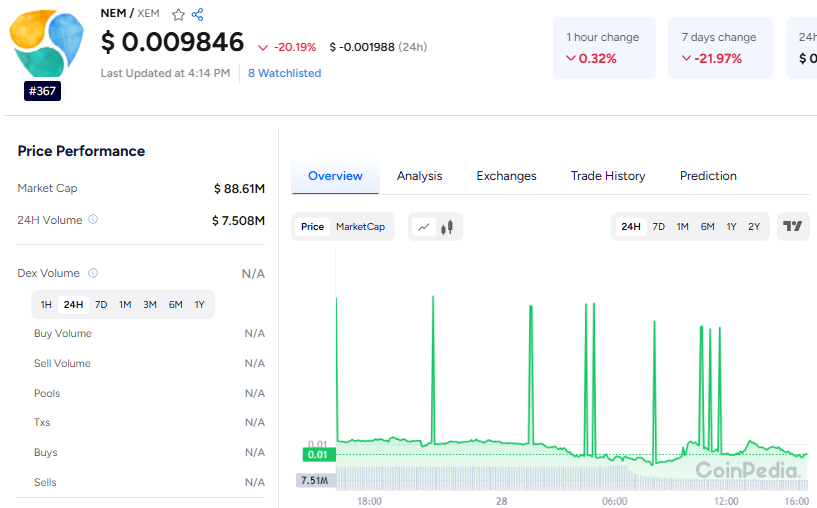The image size is (817, 508).
Task: Switch chart to candlestick view icon
Action: coord(447,227)
